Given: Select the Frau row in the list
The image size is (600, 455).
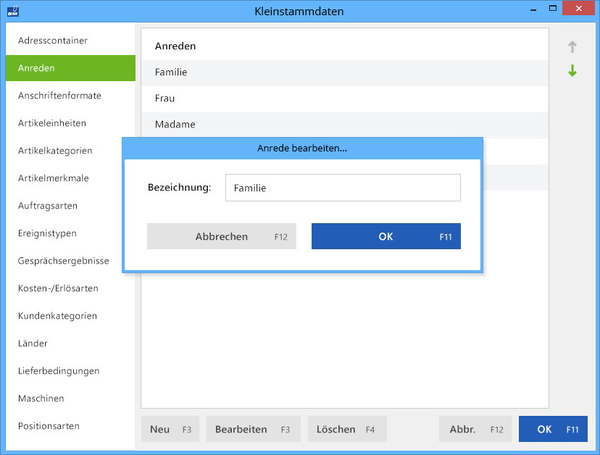Looking at the screenshot, I should pos(344,99).
